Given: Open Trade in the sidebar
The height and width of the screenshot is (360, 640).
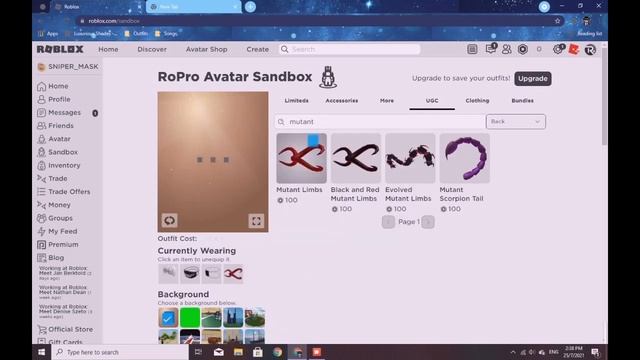Looking at the screenshot, I should pos(58,178).
